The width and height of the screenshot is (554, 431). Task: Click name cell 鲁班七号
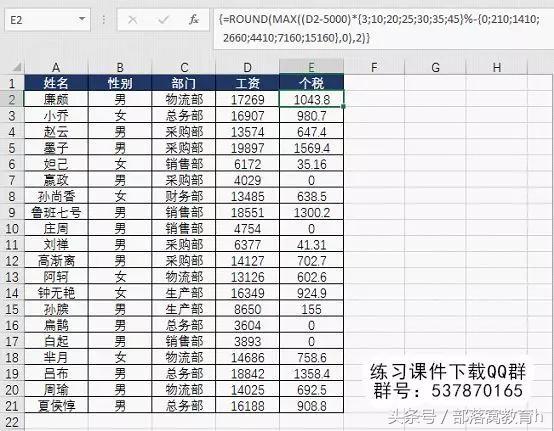(x=56, y=213)
